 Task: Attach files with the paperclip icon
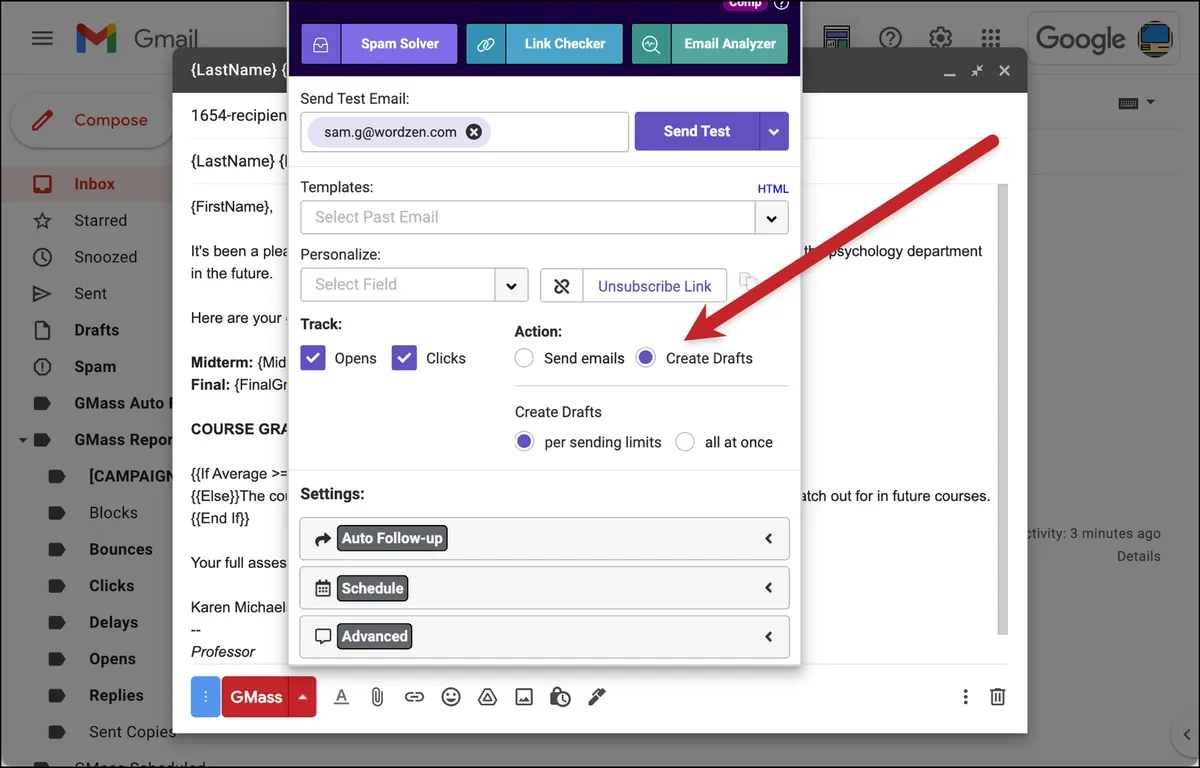click(x=377, y=697)
